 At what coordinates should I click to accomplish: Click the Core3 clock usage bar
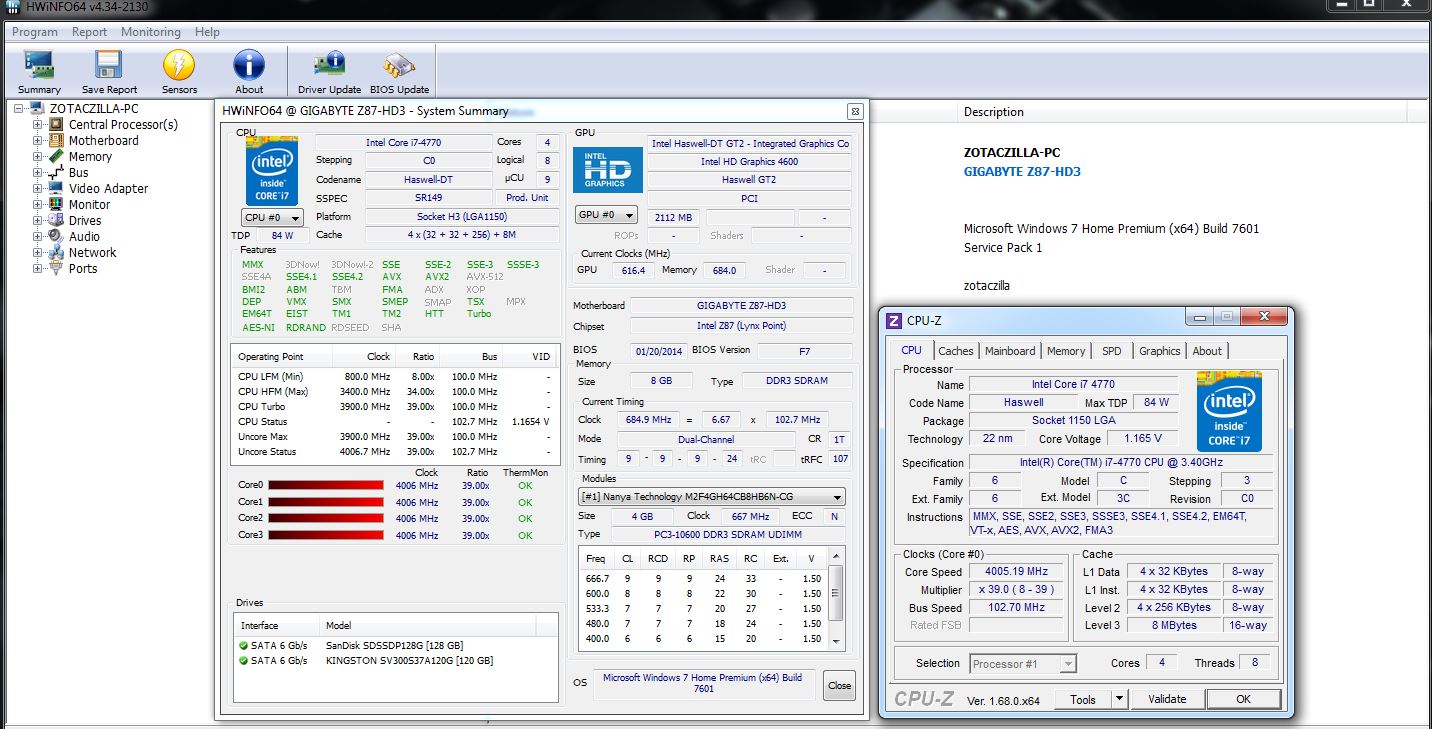point(326,535)
